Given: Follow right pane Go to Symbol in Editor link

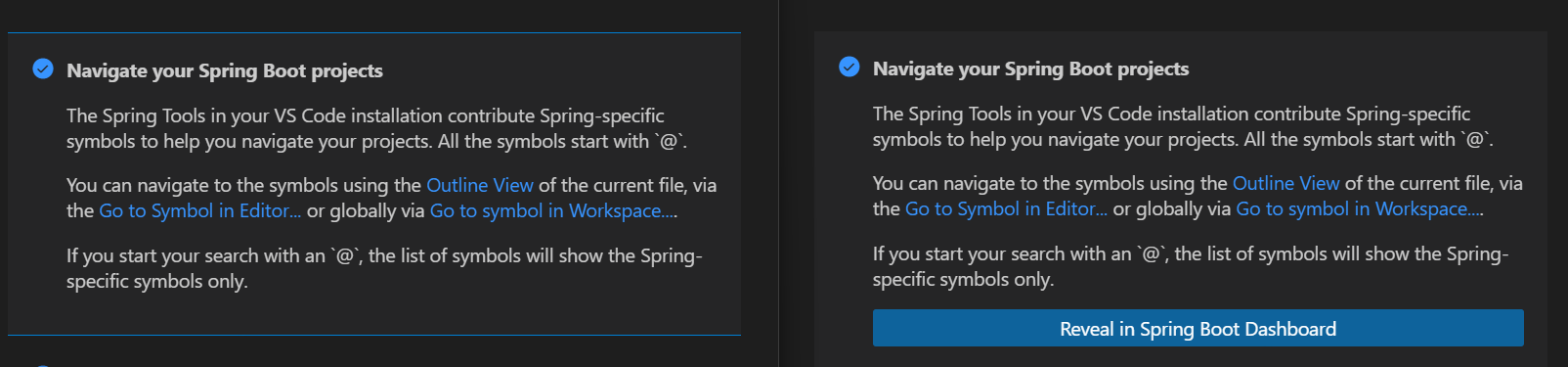Looking at the screenshot, I should [x=1007, y=208].
